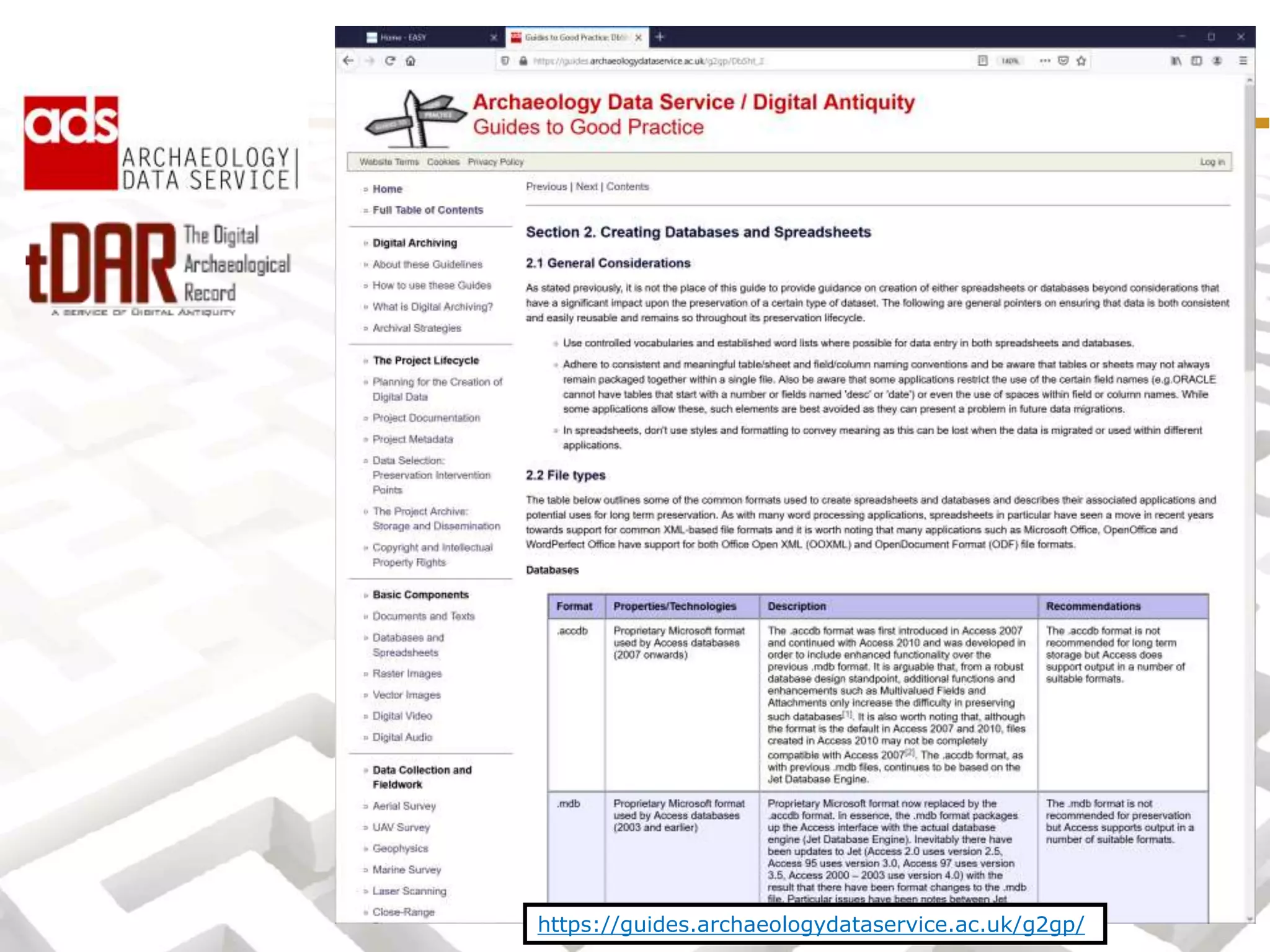Click the browser back arrow
1270x952 pixels.
349,61
